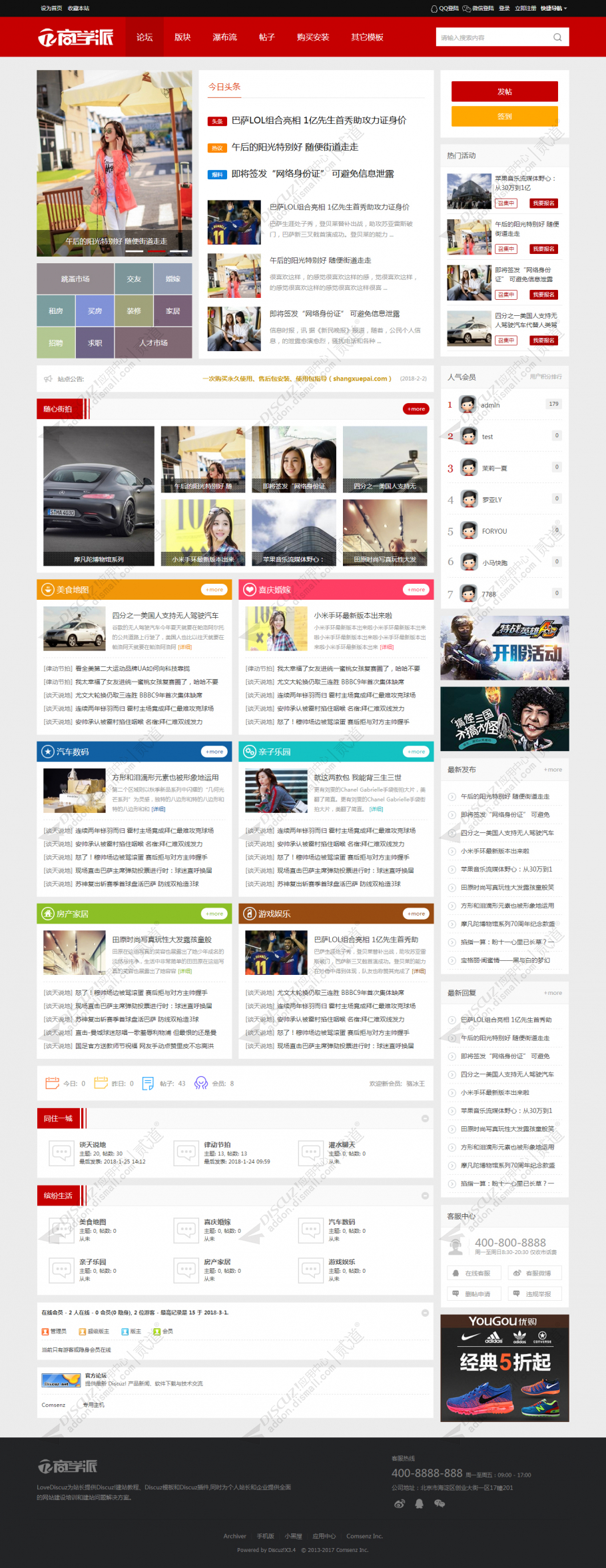Click the WeChat icon in footer

coord(440,1503)
